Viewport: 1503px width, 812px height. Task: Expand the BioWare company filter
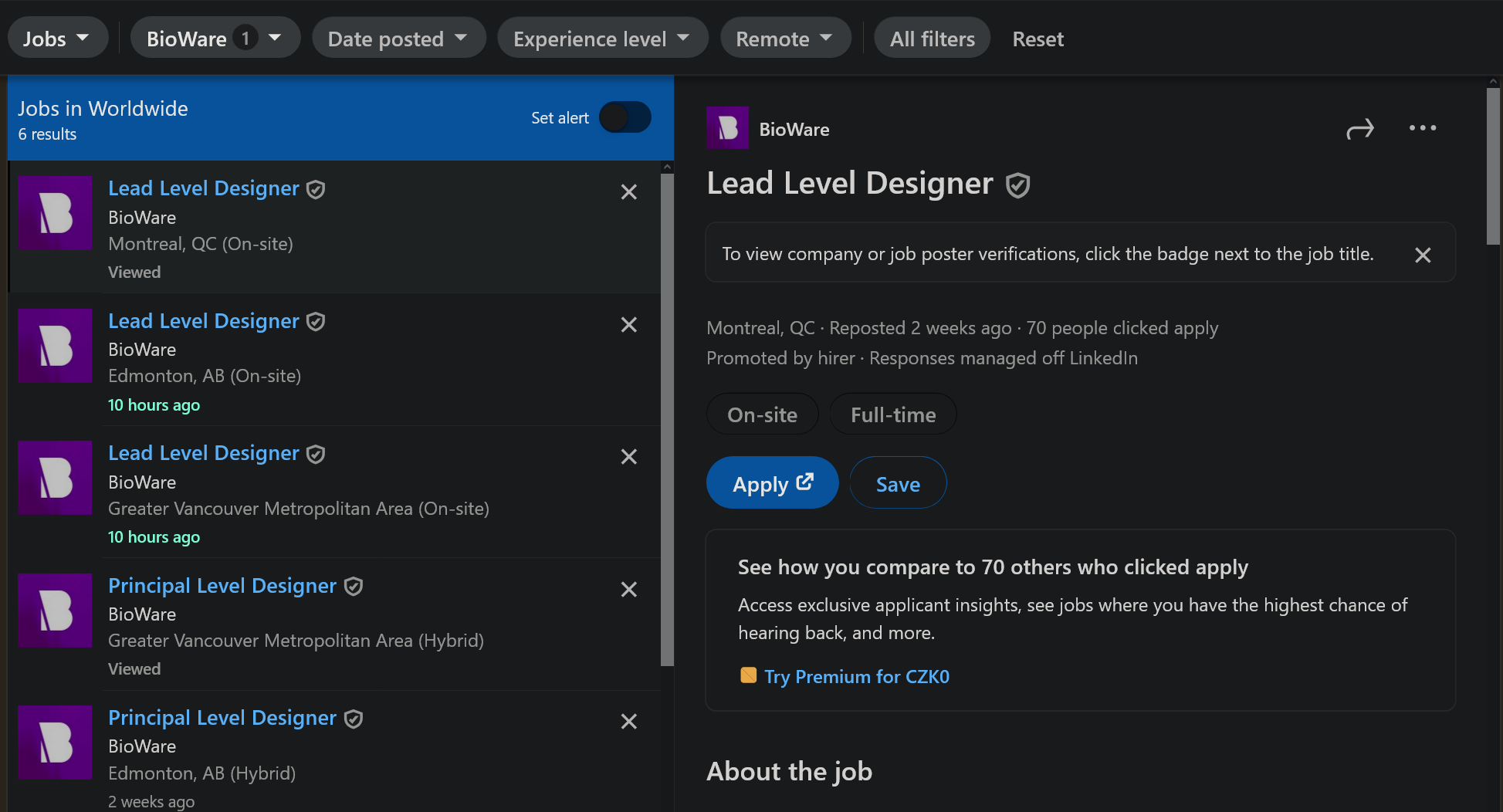click(215, 39)
